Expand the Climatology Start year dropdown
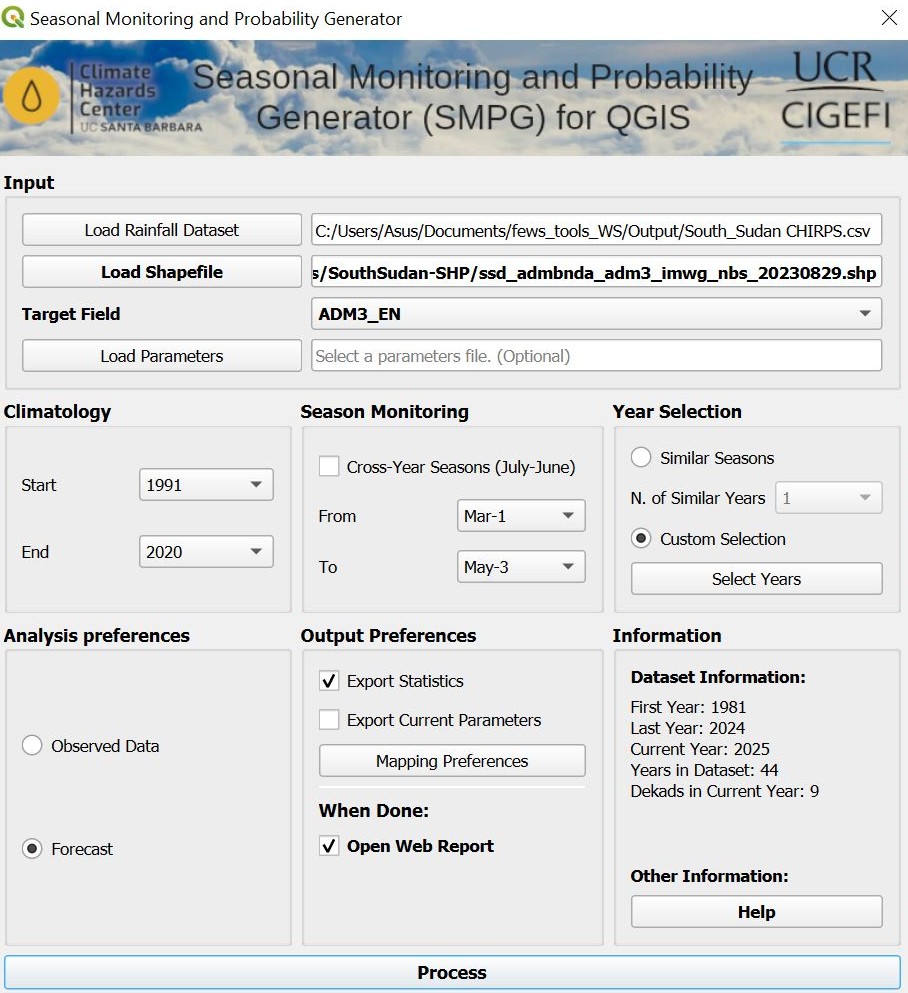Screen dimensions: 908x993 click(x=206, y=485)
